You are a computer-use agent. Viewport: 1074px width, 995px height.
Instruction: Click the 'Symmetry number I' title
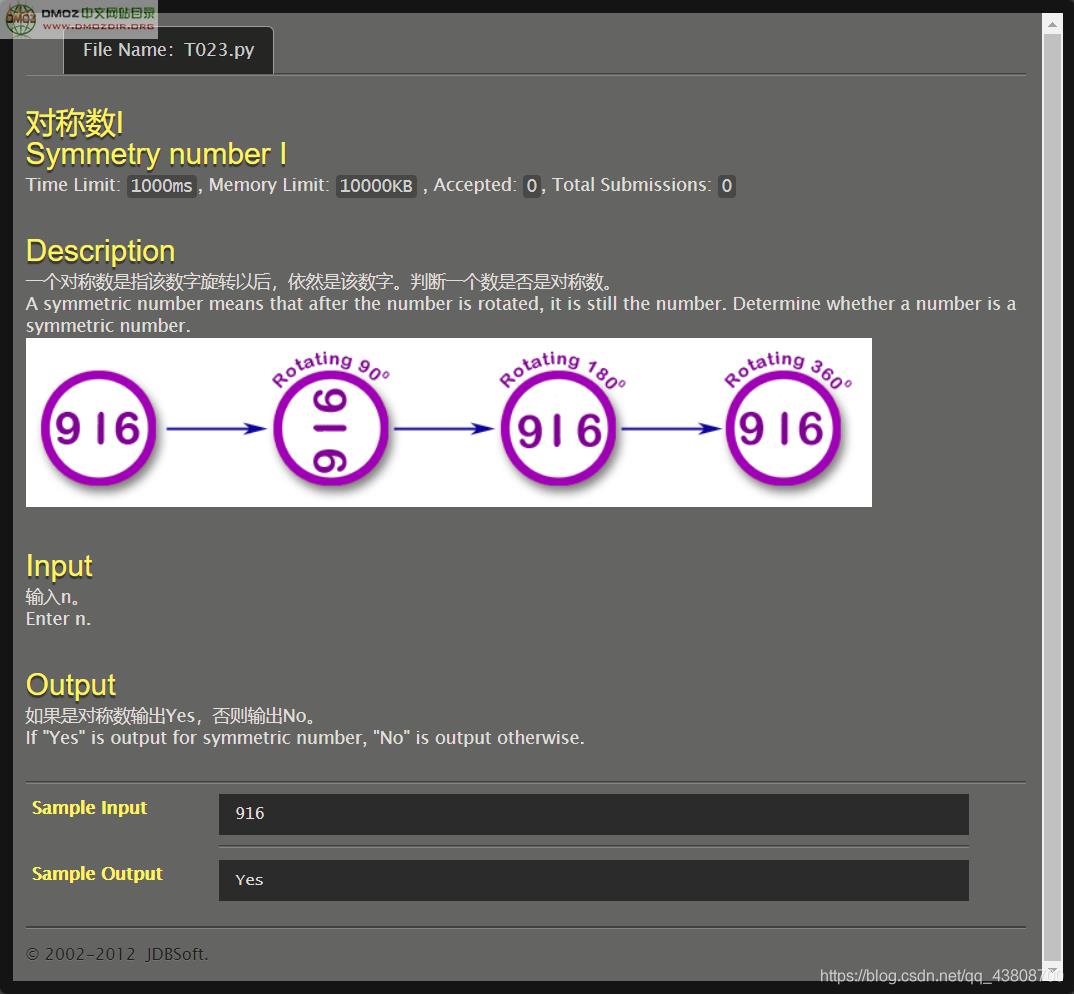156,155
